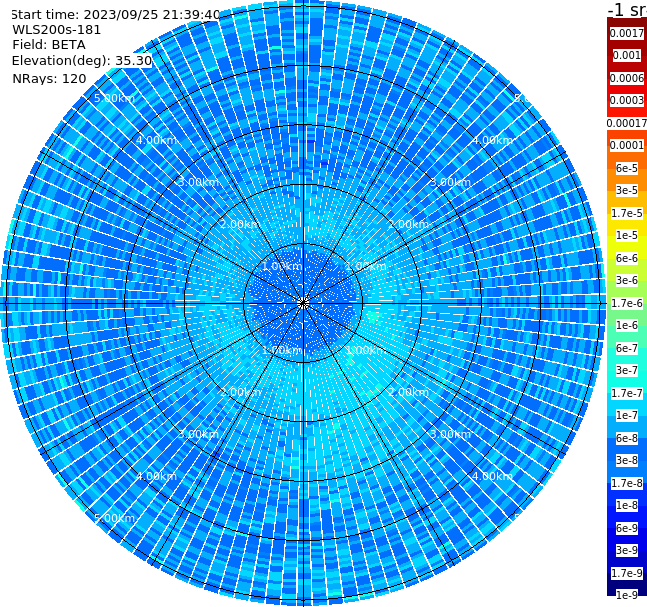Select the 1e-6 colorbar label

coord(627,325)
